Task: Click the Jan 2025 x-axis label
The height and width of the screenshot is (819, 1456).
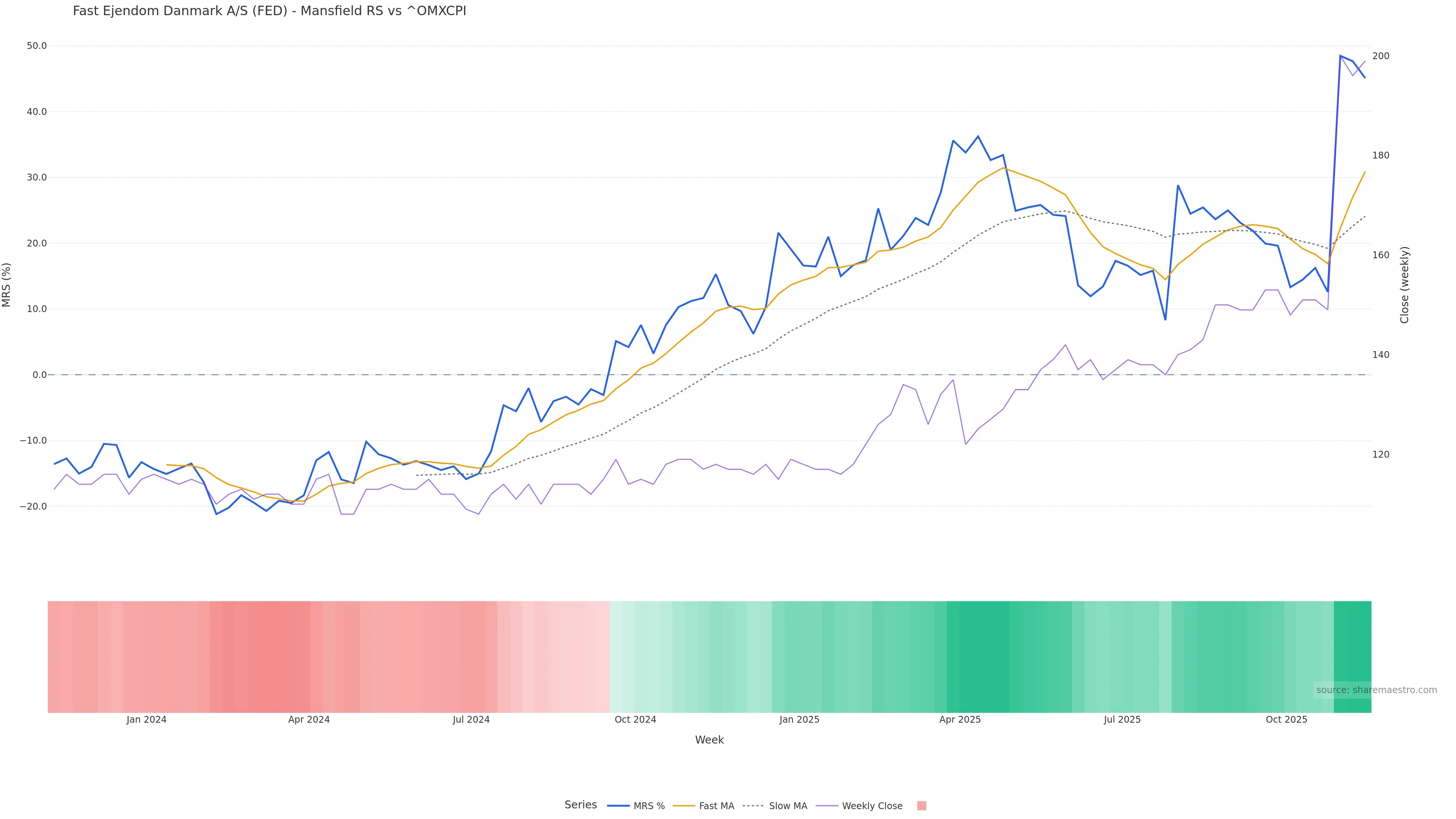Action: [x=799, y=720]
